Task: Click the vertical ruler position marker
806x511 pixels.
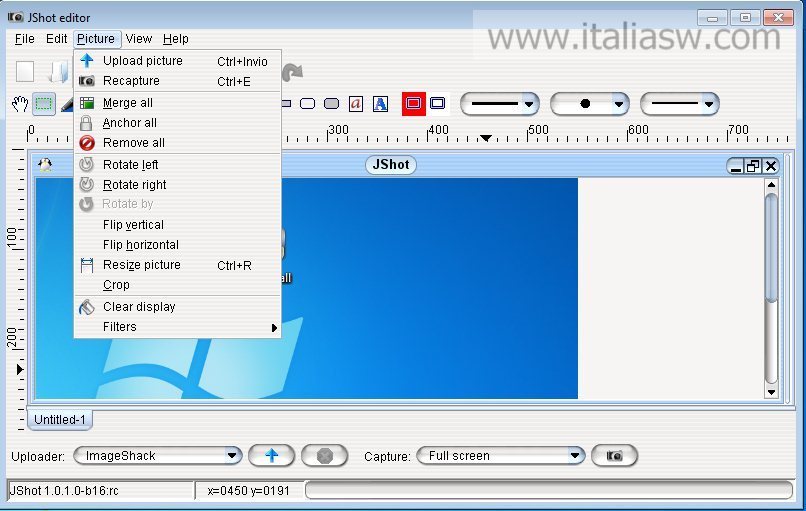Action: click(20, 370)
